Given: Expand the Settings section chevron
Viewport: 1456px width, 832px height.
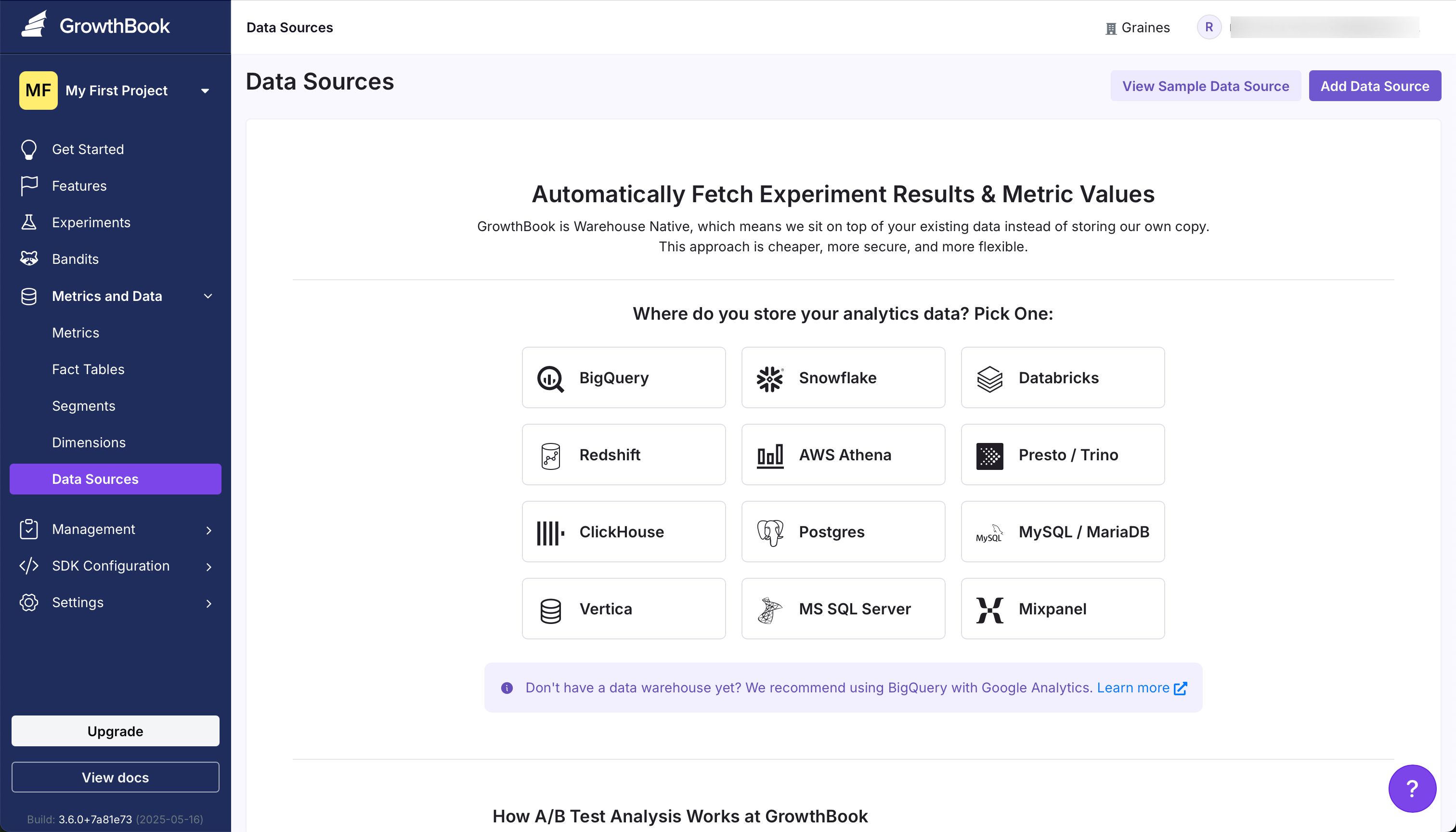Looking at the screenshot, I should tap(208, 603).
